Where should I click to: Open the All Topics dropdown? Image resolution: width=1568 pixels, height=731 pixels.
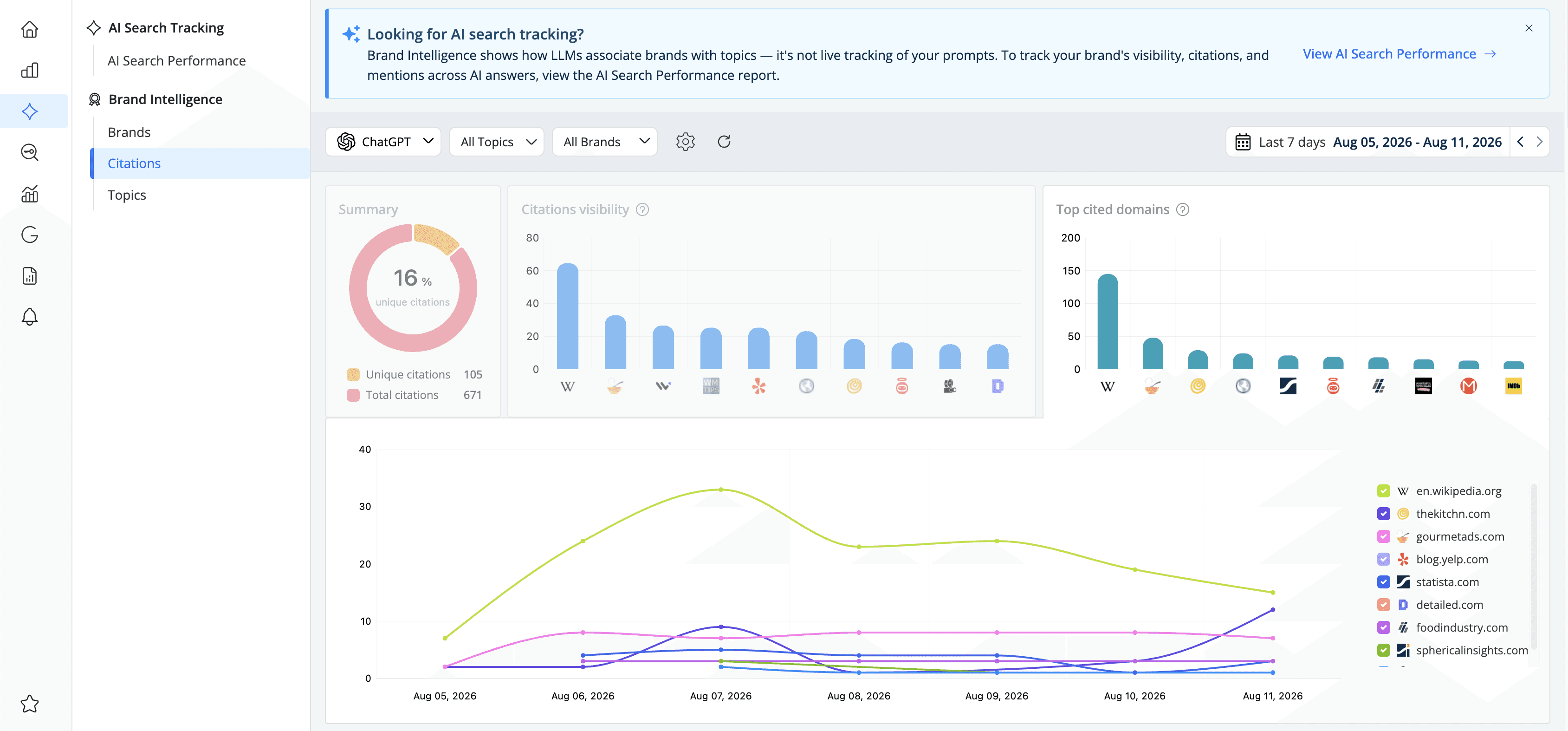pyautogui.click(x=496, y=142)
